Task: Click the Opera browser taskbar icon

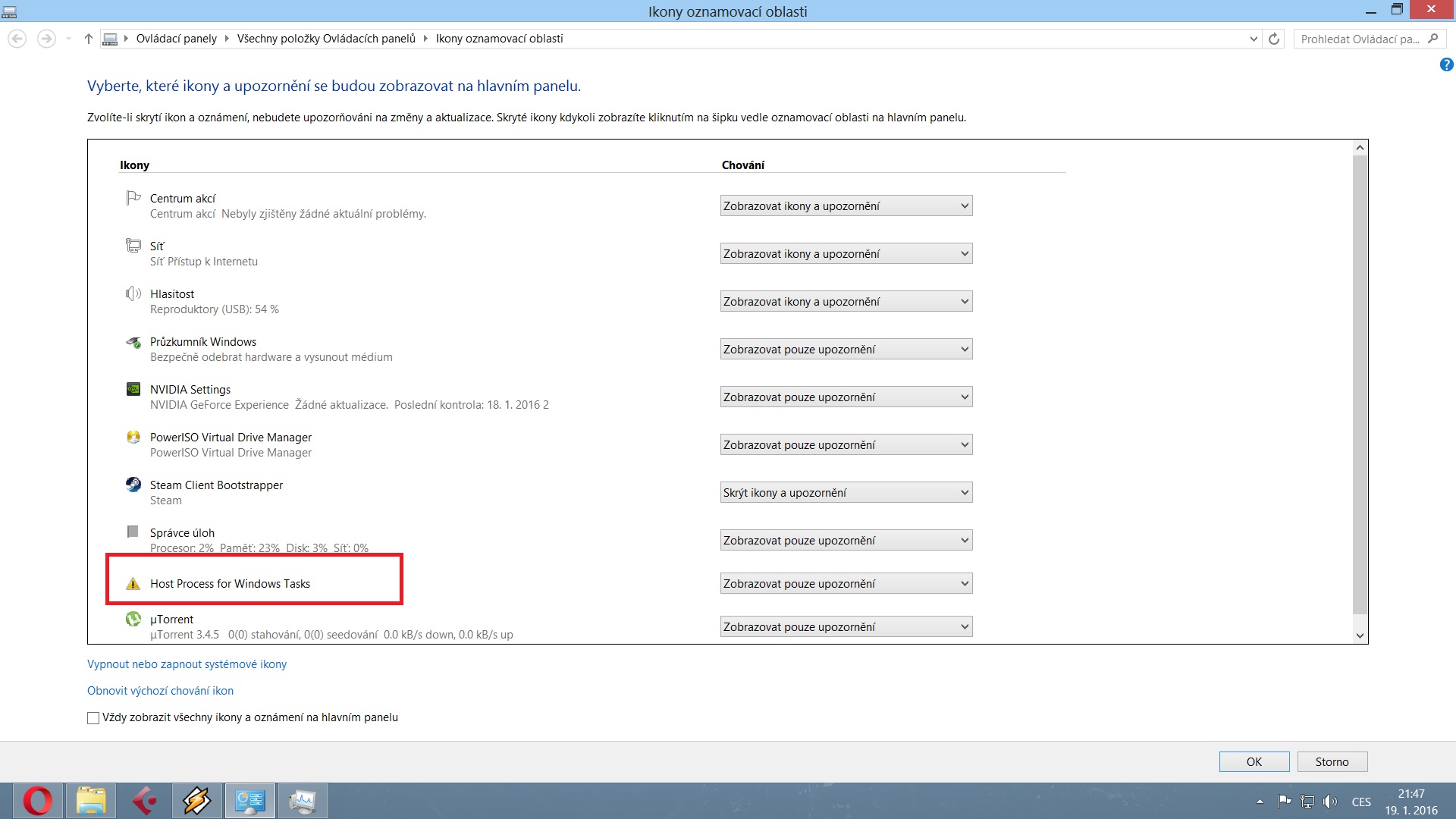Action: point(37,801)
